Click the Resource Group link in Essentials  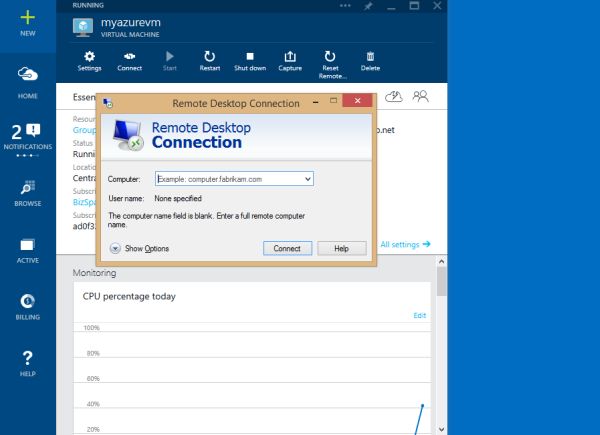tap(84, 130)
